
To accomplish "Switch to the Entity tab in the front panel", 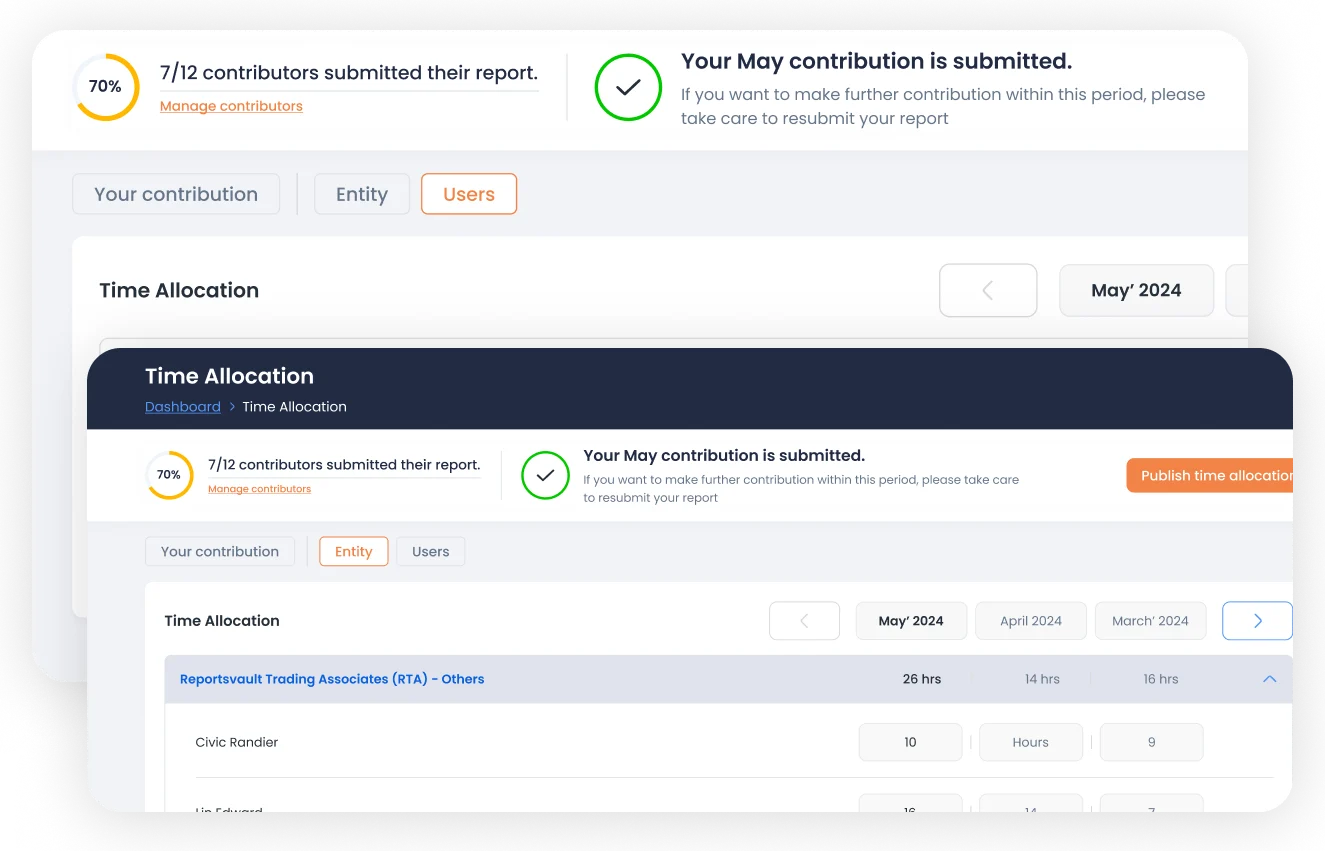I will pos(353,552).
